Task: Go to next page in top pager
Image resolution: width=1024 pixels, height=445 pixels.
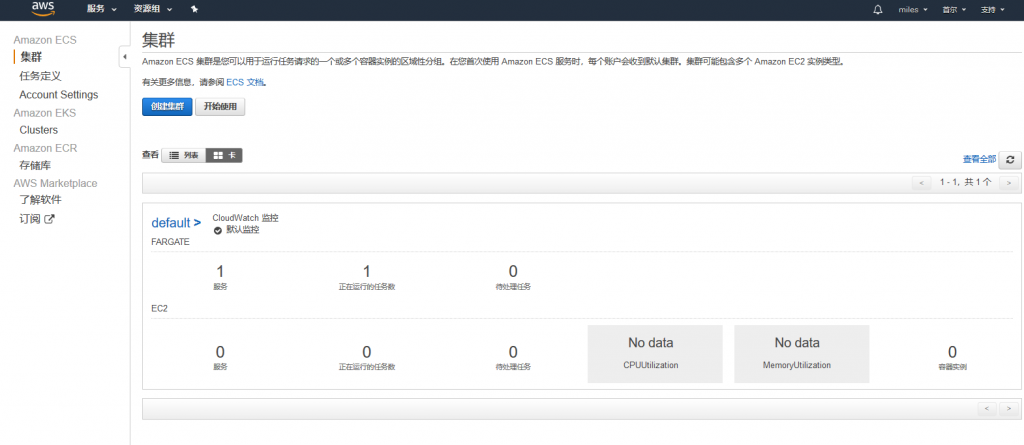Action: click(1009, 183)
